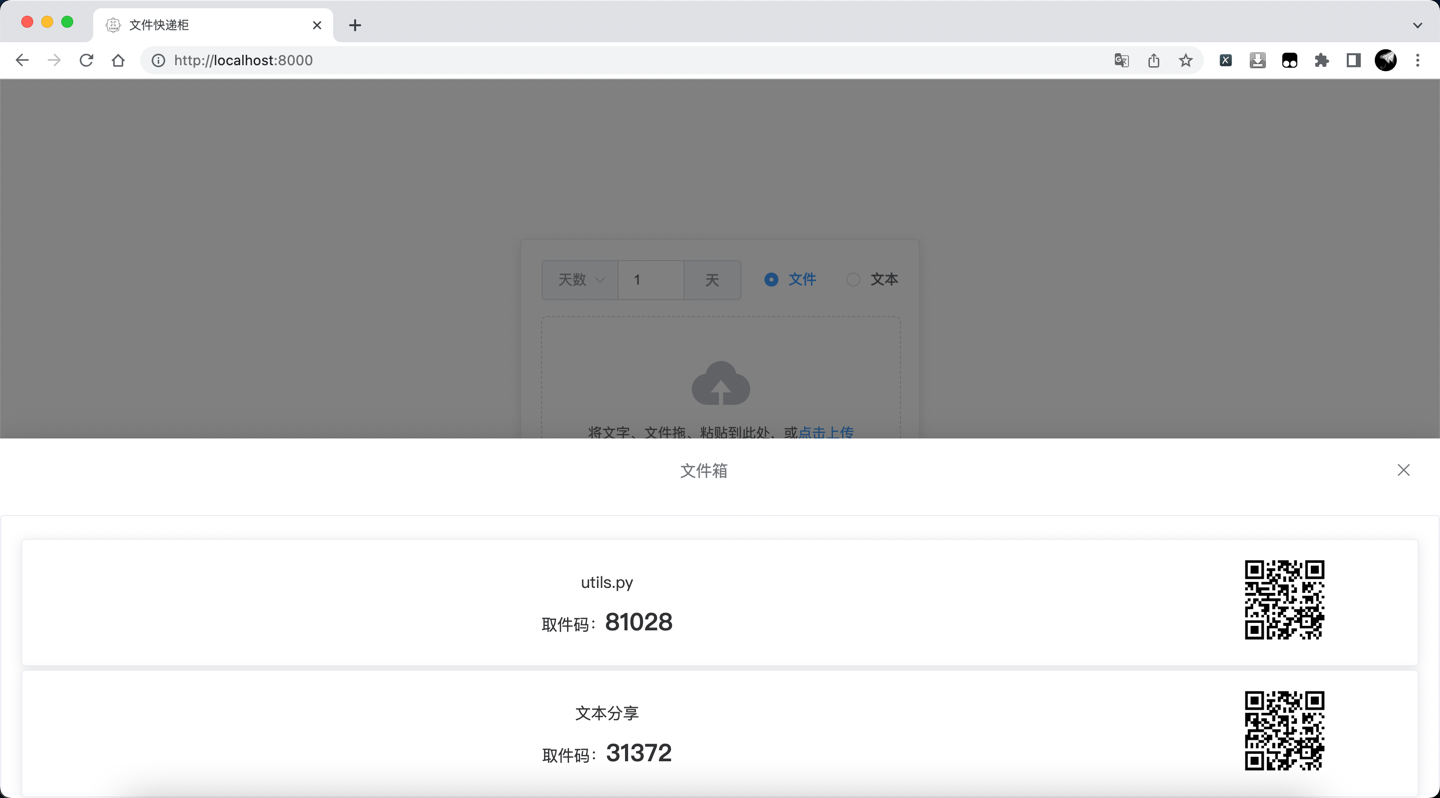The width and height of the screenshot is (1440, 798).
Task: Bookmark the page via the star icon
Action: click(1185, 60)
